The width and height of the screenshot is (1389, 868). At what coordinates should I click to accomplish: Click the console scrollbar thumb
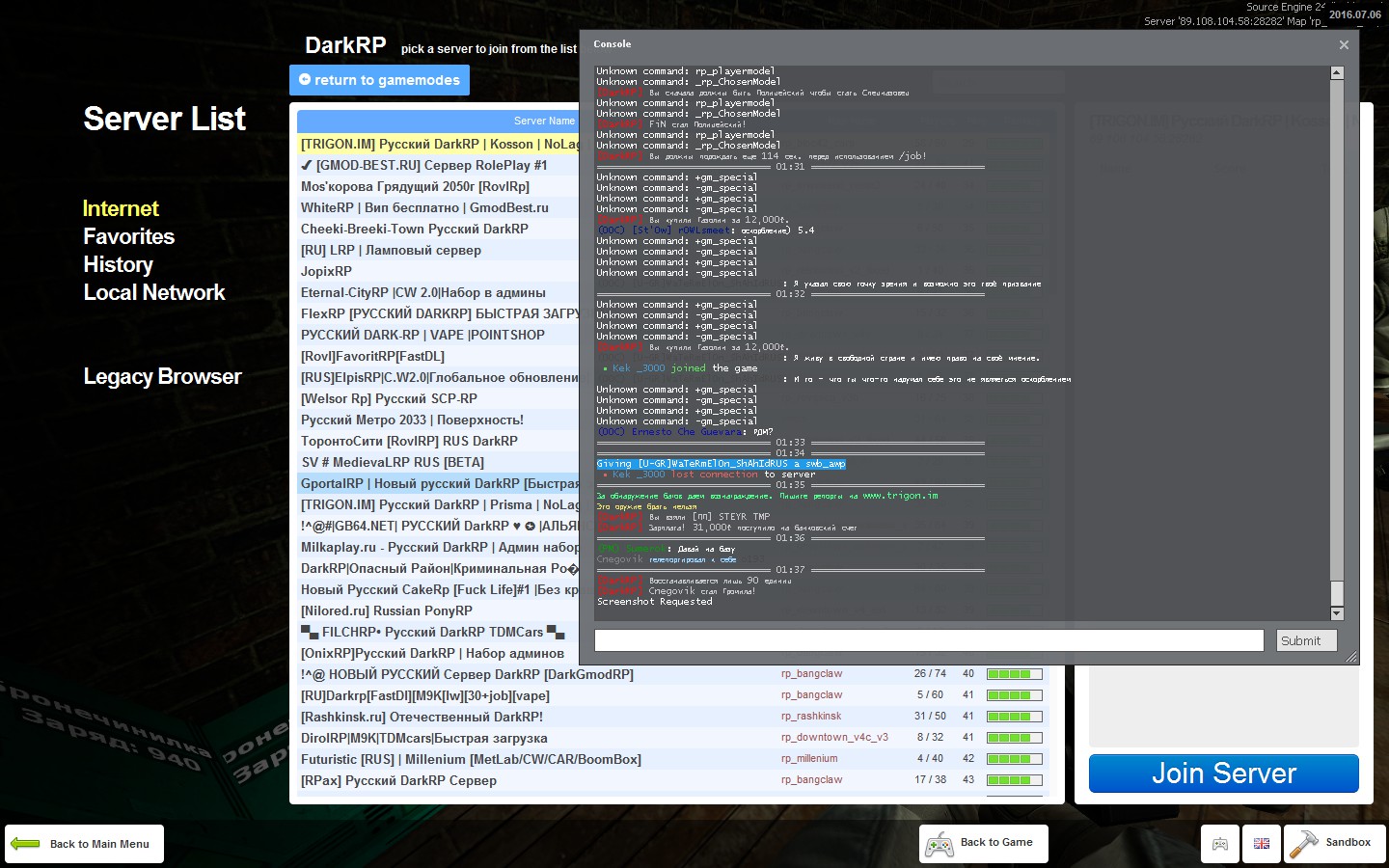coord(1337,594)
